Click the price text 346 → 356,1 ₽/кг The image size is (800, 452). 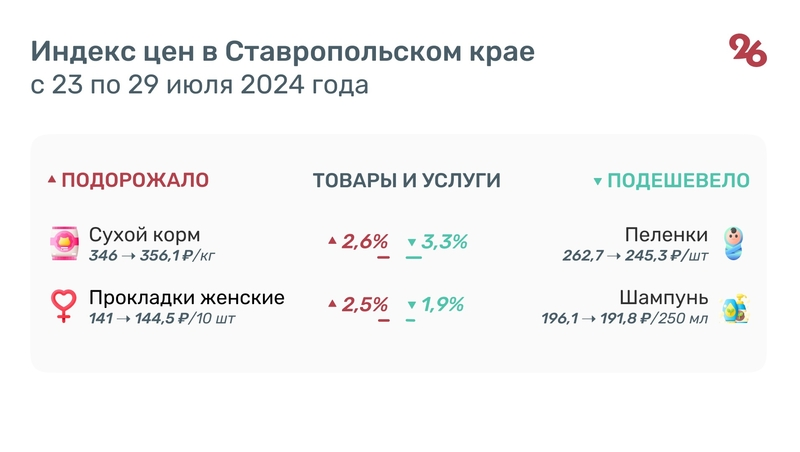(153, 256)
